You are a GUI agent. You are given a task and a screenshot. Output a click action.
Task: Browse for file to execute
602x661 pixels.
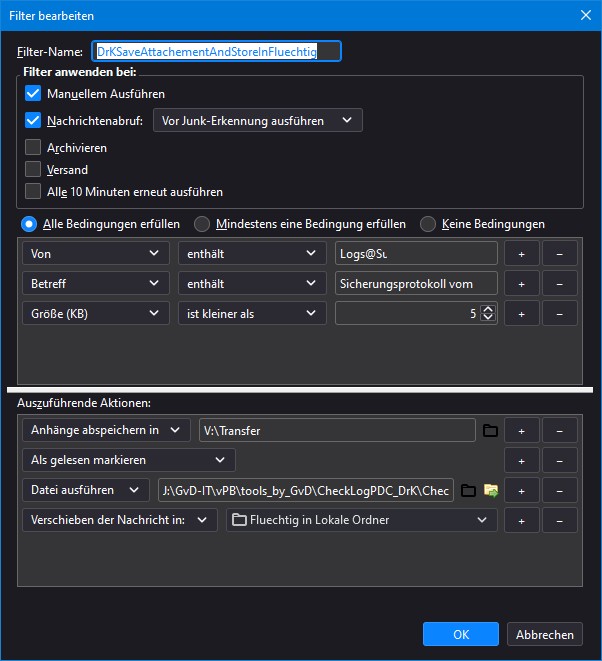(468, 490)
